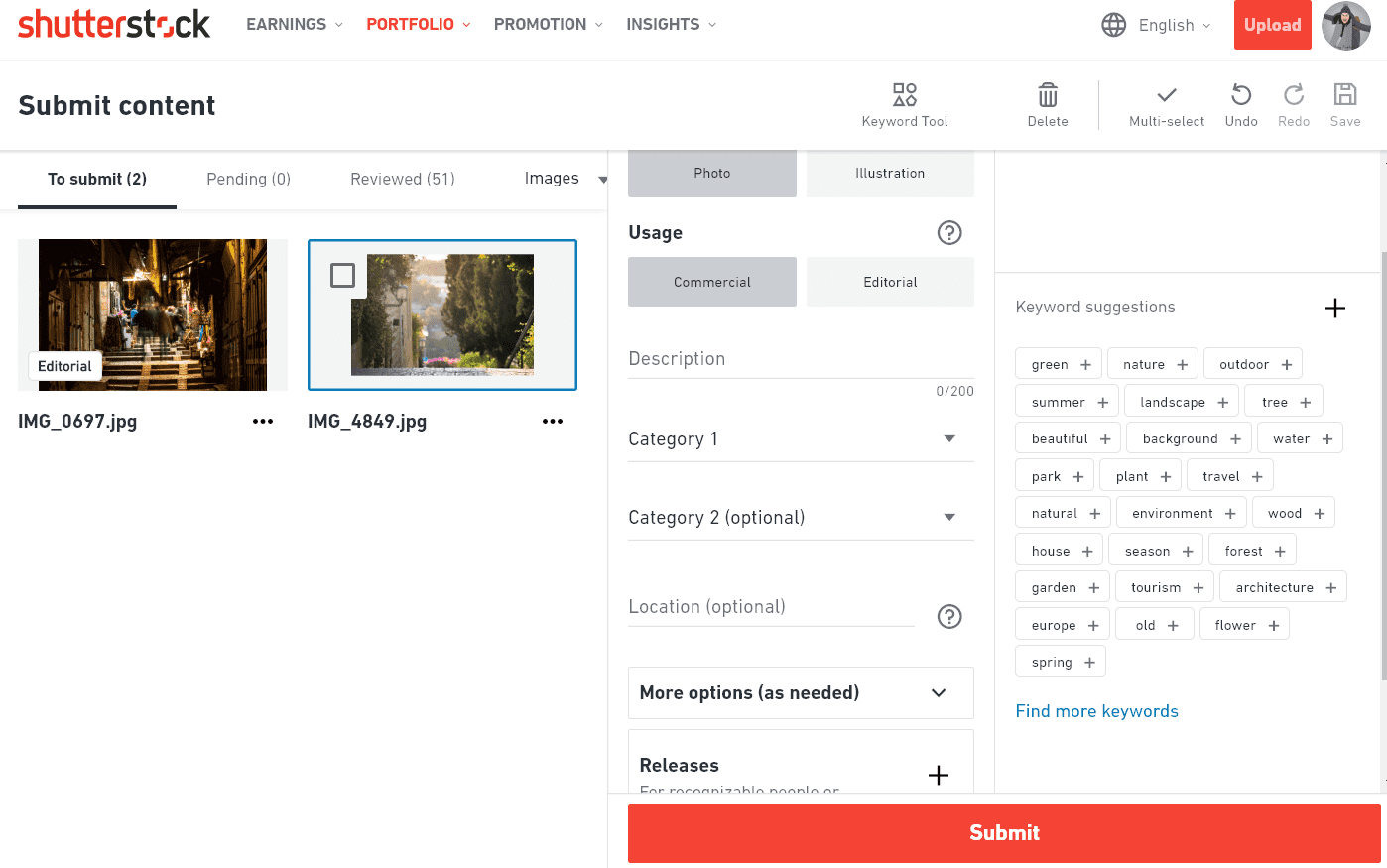This screenshot has width=1387, height=868.
Task: Switch to the Pending (0) tab
Action: [248, 180]
